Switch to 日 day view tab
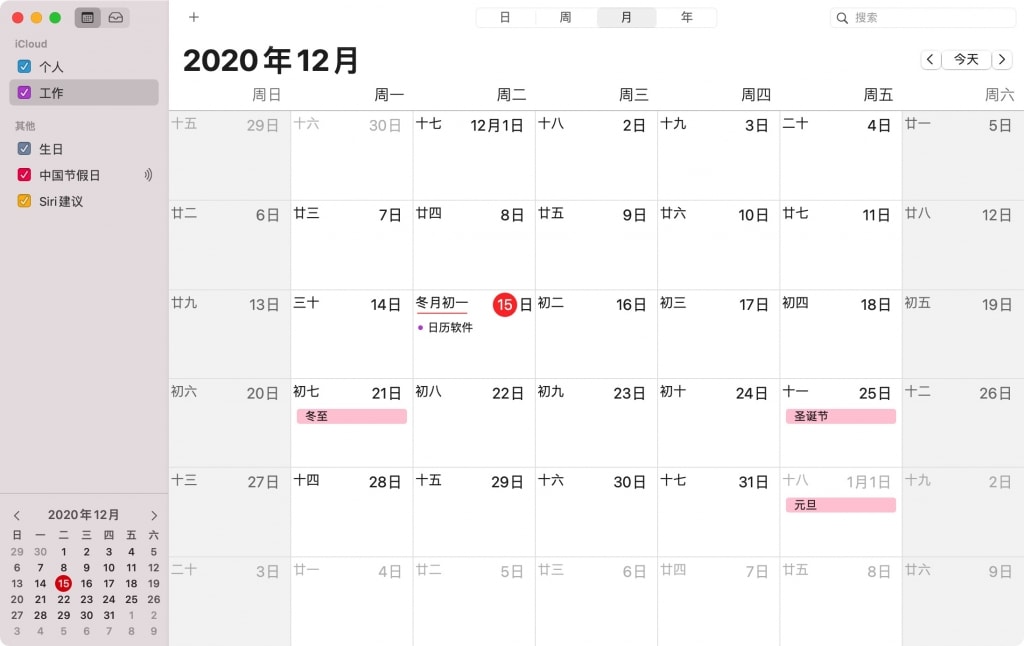The height and width of the screenshot is (646, 1024). point(505,18)
